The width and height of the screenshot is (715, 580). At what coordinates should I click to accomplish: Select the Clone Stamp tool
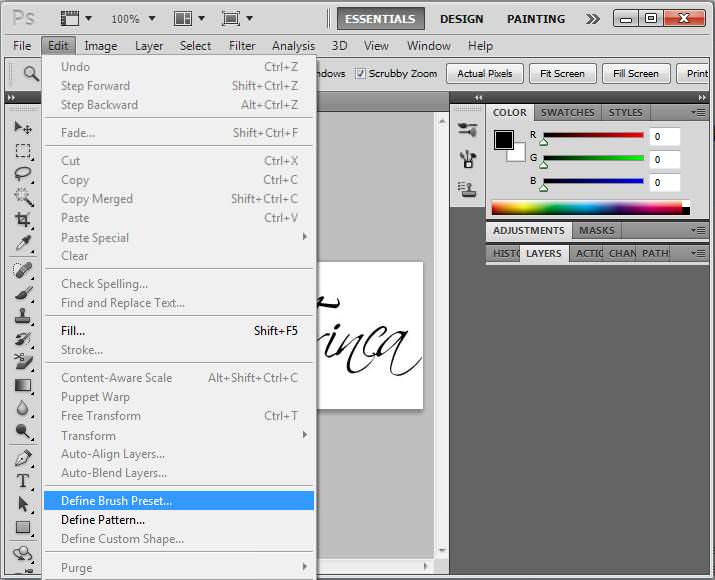pos(23,316)
